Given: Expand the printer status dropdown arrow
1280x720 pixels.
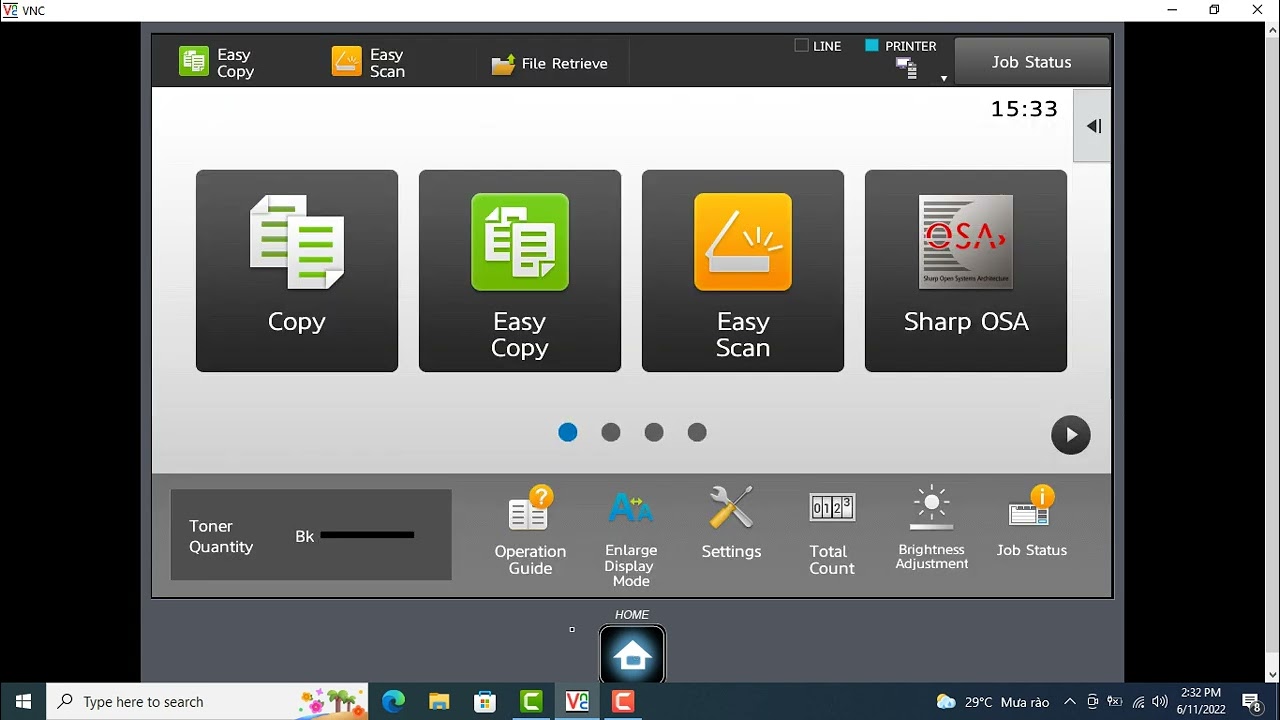Looking at the screenshot, I should click(x=943, y=78).
